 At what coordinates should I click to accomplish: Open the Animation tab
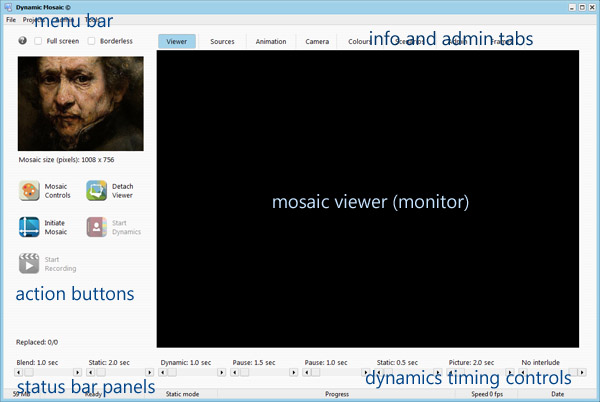pyautogui.click(x=270, y=42)
